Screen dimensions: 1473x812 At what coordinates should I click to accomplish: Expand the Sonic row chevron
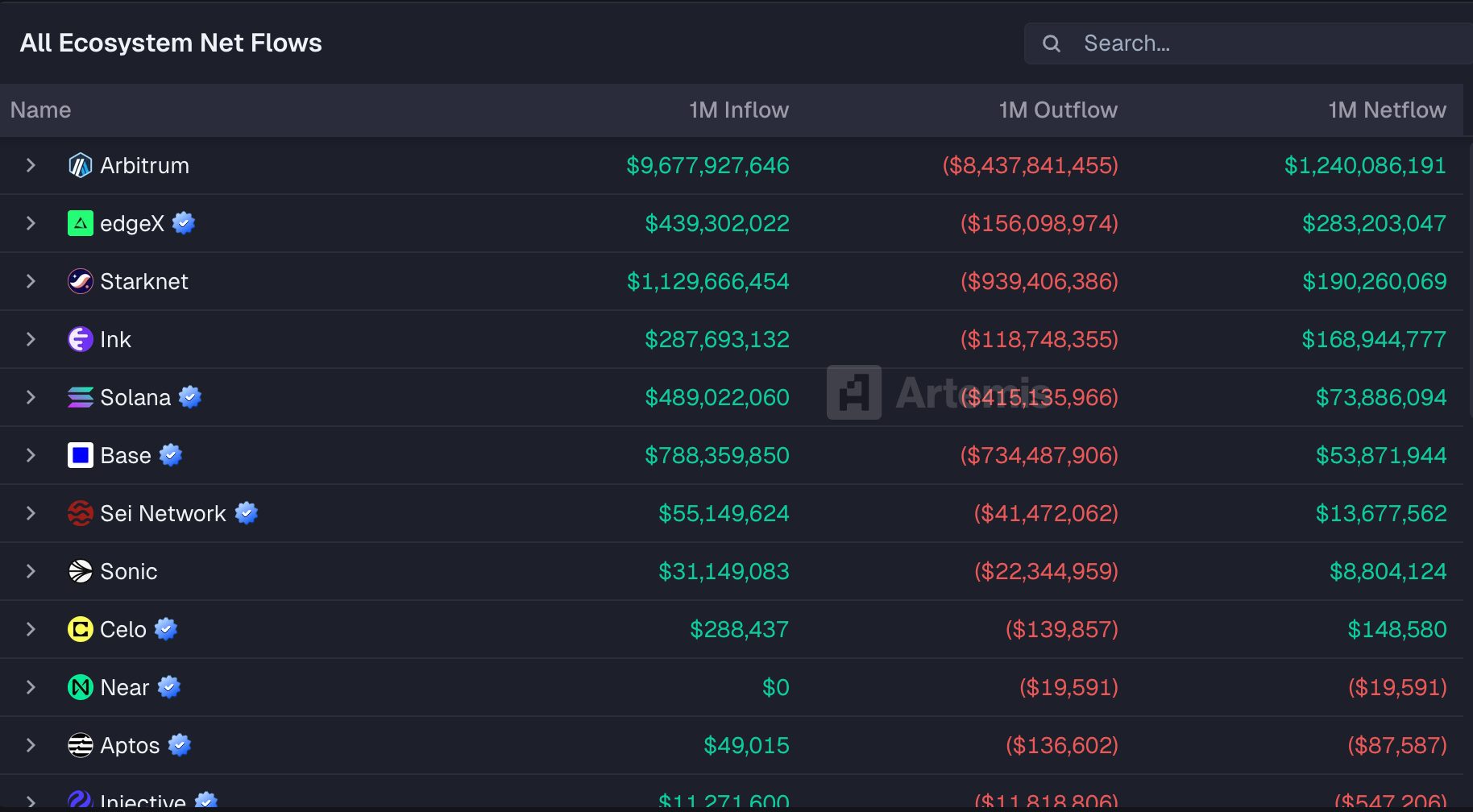click(31, 571)
